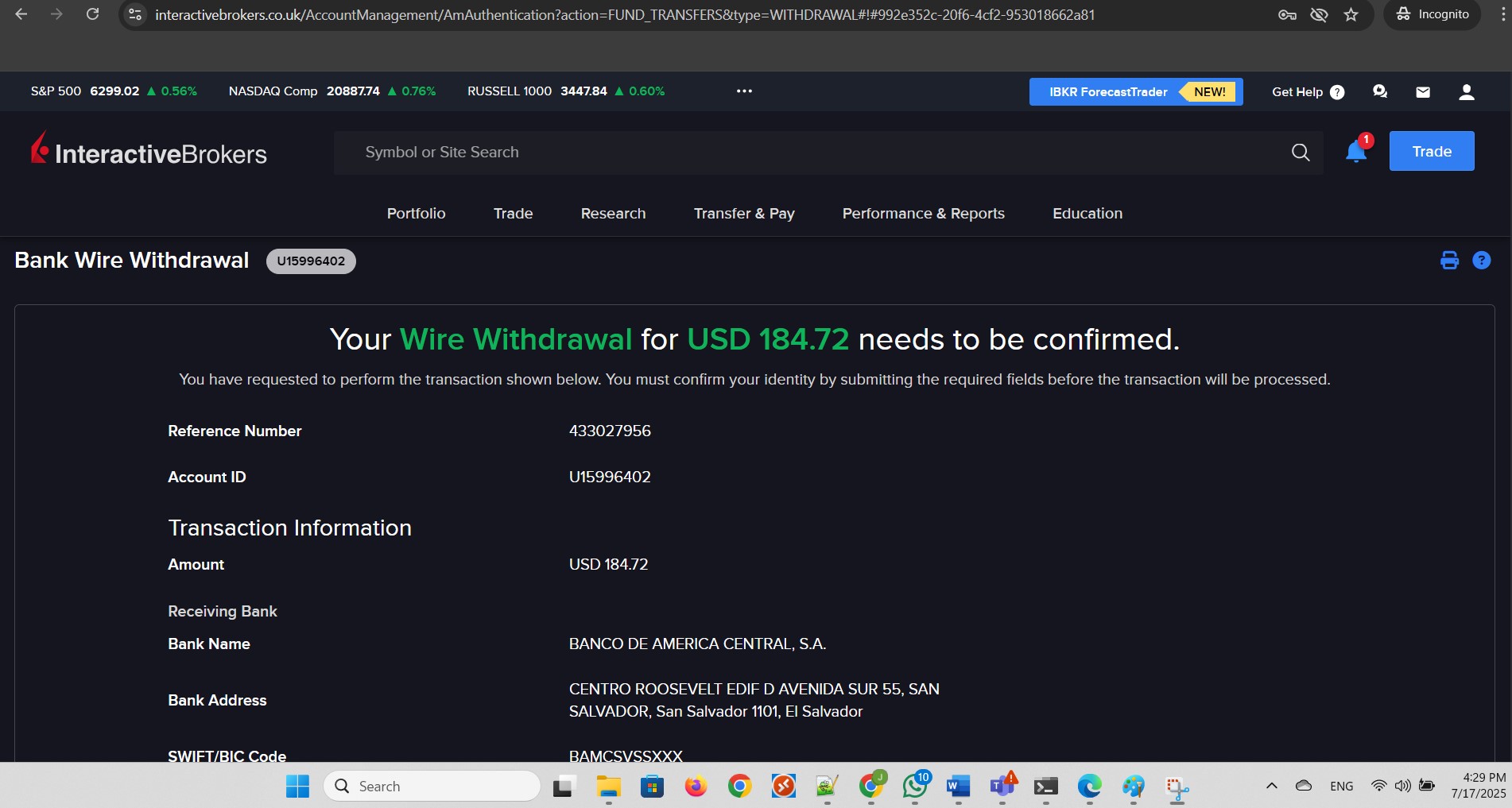This screenshot has width=1512, height=808.
Task: Select the bank address text
Action: 754,700
